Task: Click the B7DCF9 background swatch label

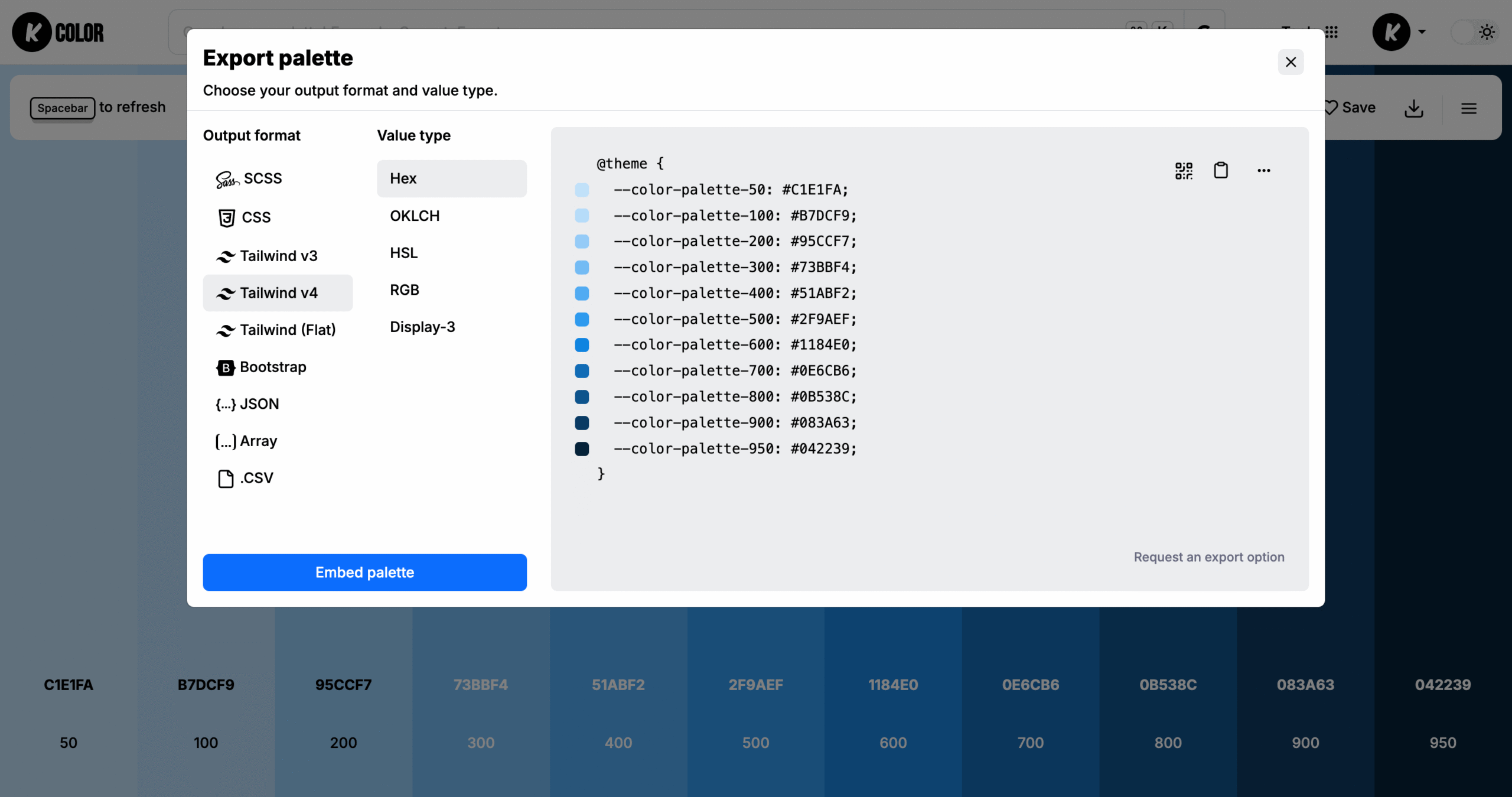Action: [x=206, y=685]
